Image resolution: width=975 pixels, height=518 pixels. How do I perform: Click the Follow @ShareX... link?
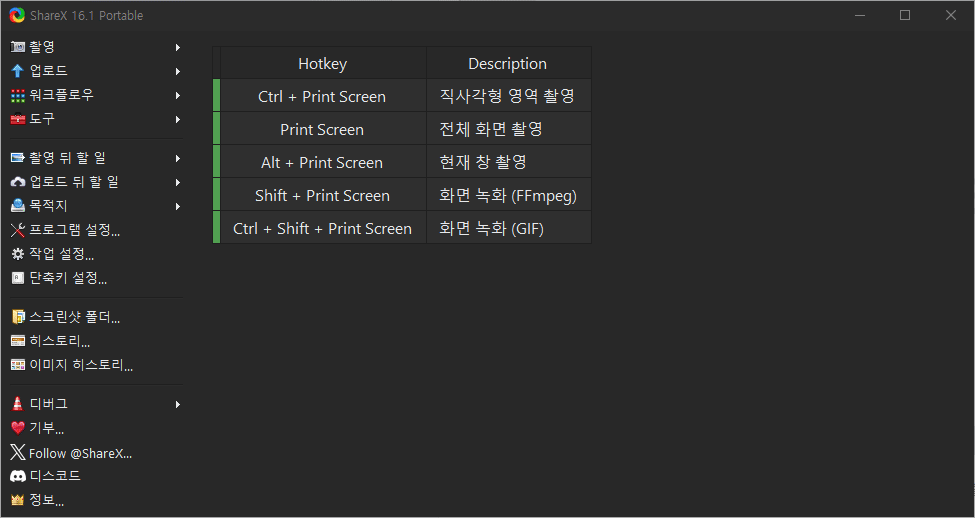(x=96, y=453)
